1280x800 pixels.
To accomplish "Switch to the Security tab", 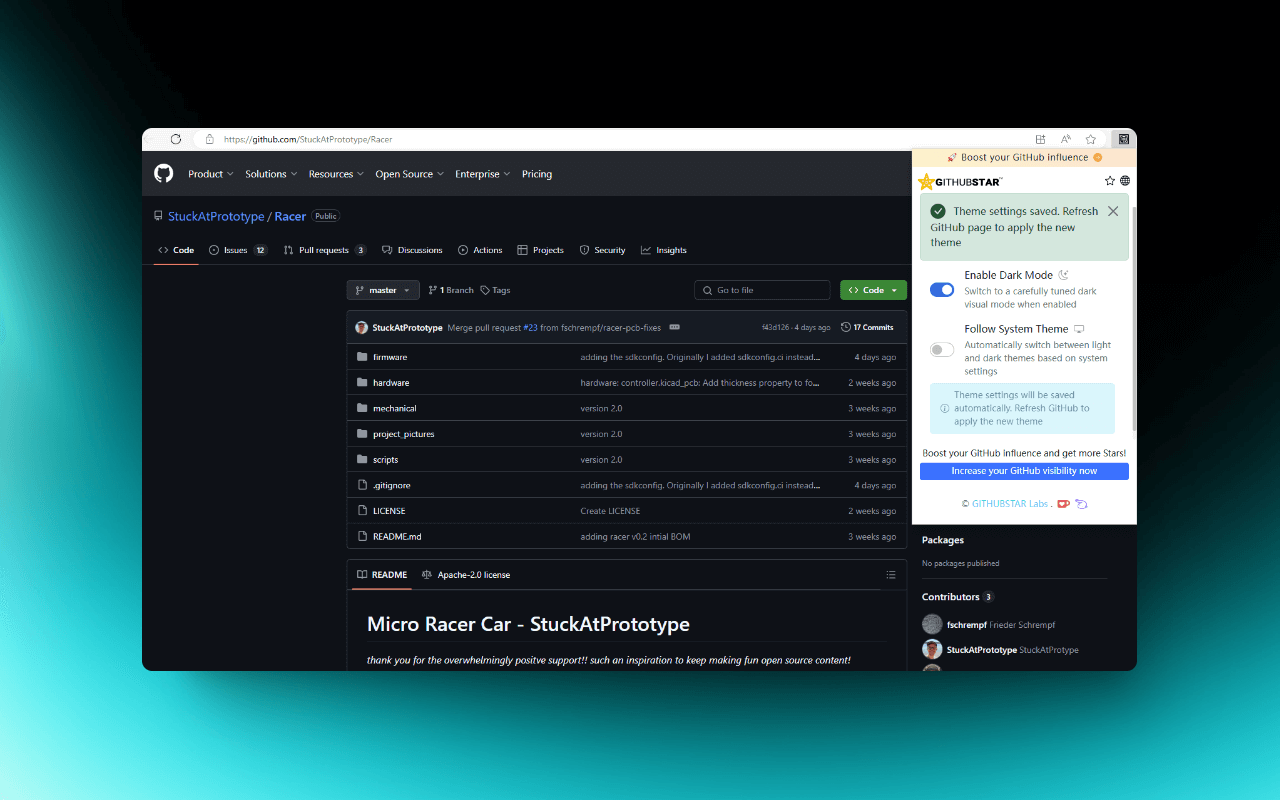I will coord(603,250).
